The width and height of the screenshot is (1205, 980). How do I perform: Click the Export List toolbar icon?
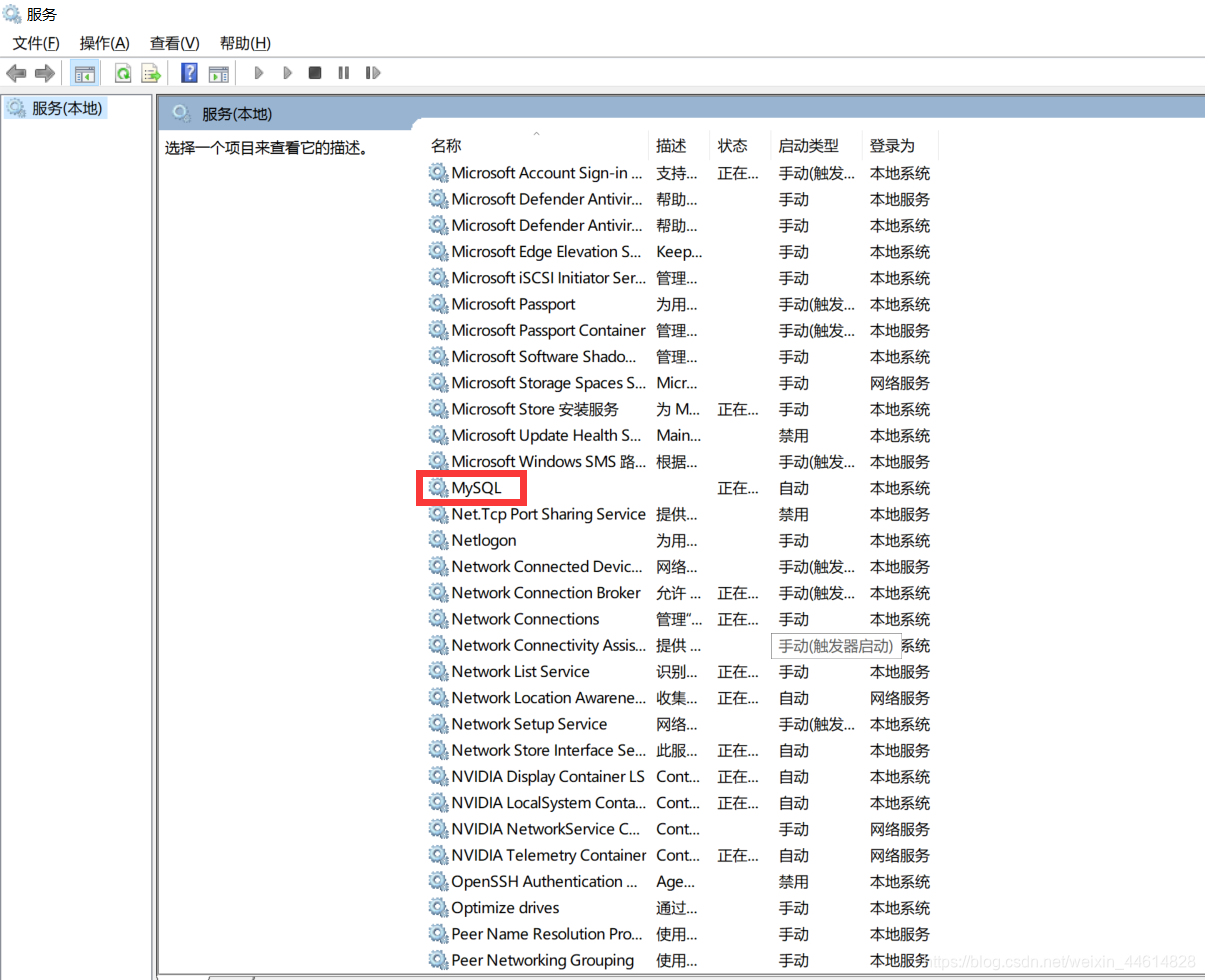(x=151, y=73)
